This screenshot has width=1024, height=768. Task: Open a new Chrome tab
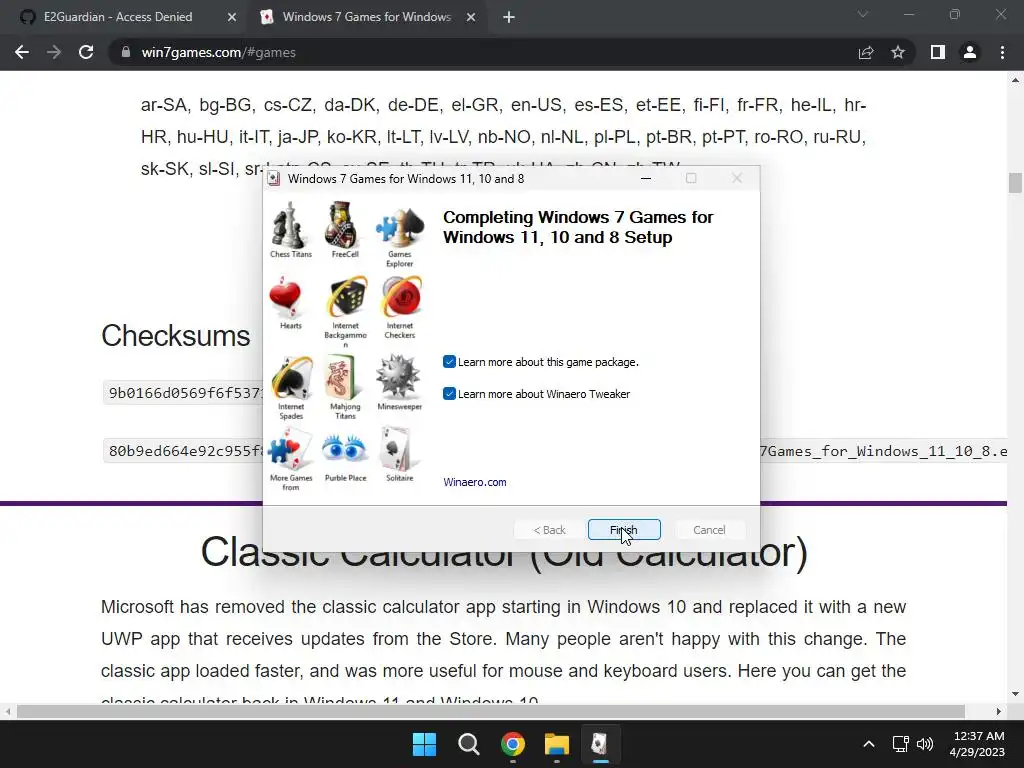coord(509,18)
